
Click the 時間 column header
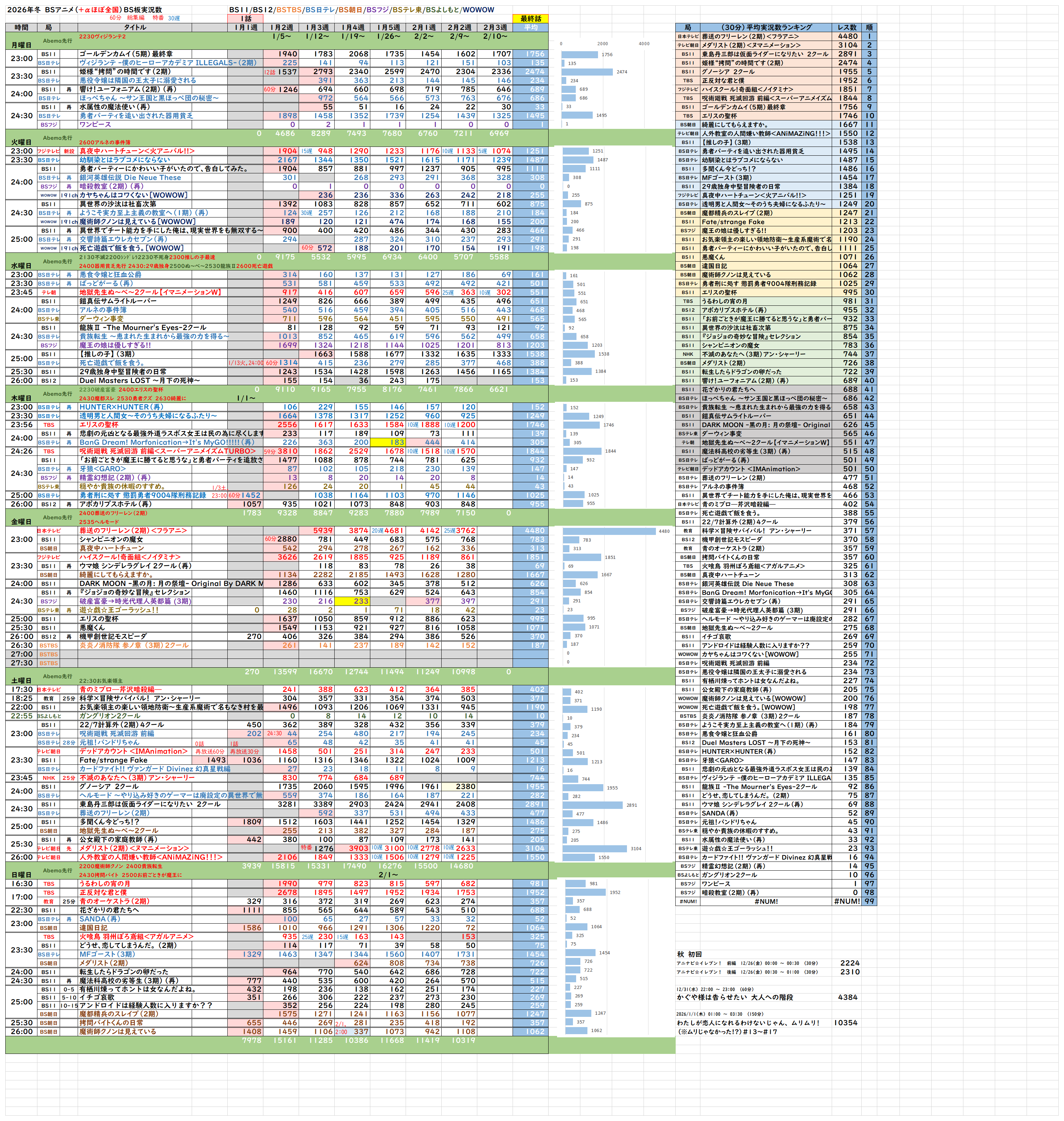click(22, 27)
